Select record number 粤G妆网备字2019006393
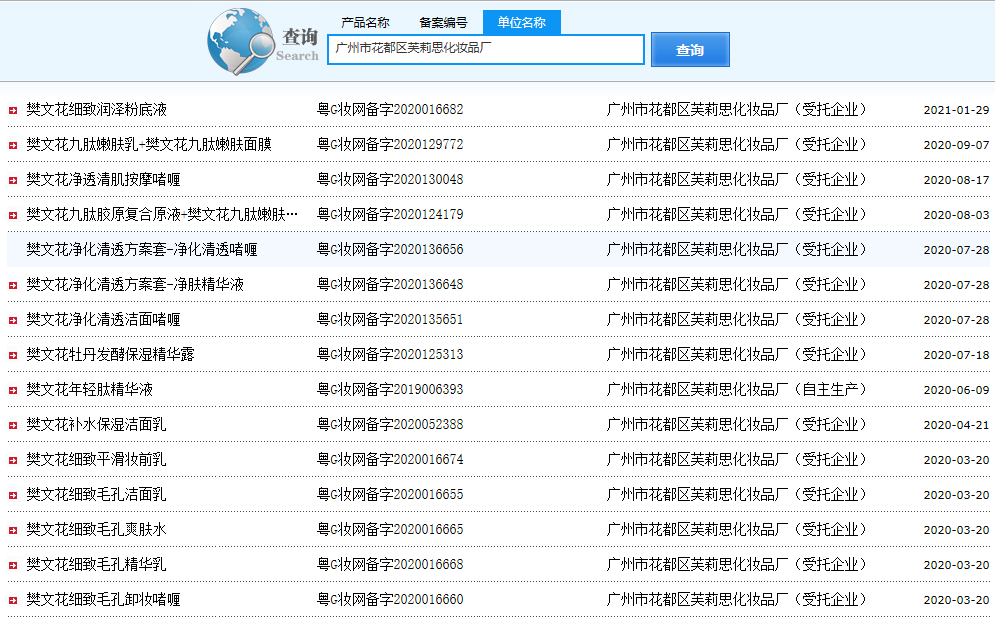 coord(390,389)
